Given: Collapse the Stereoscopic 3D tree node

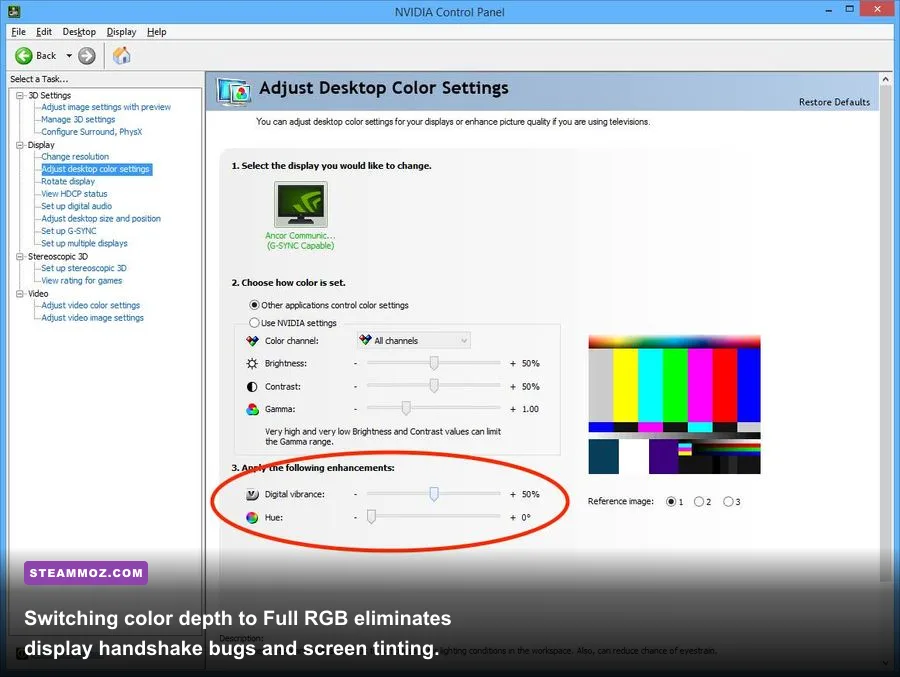Looking at the screenshot, I should (20, 257).
